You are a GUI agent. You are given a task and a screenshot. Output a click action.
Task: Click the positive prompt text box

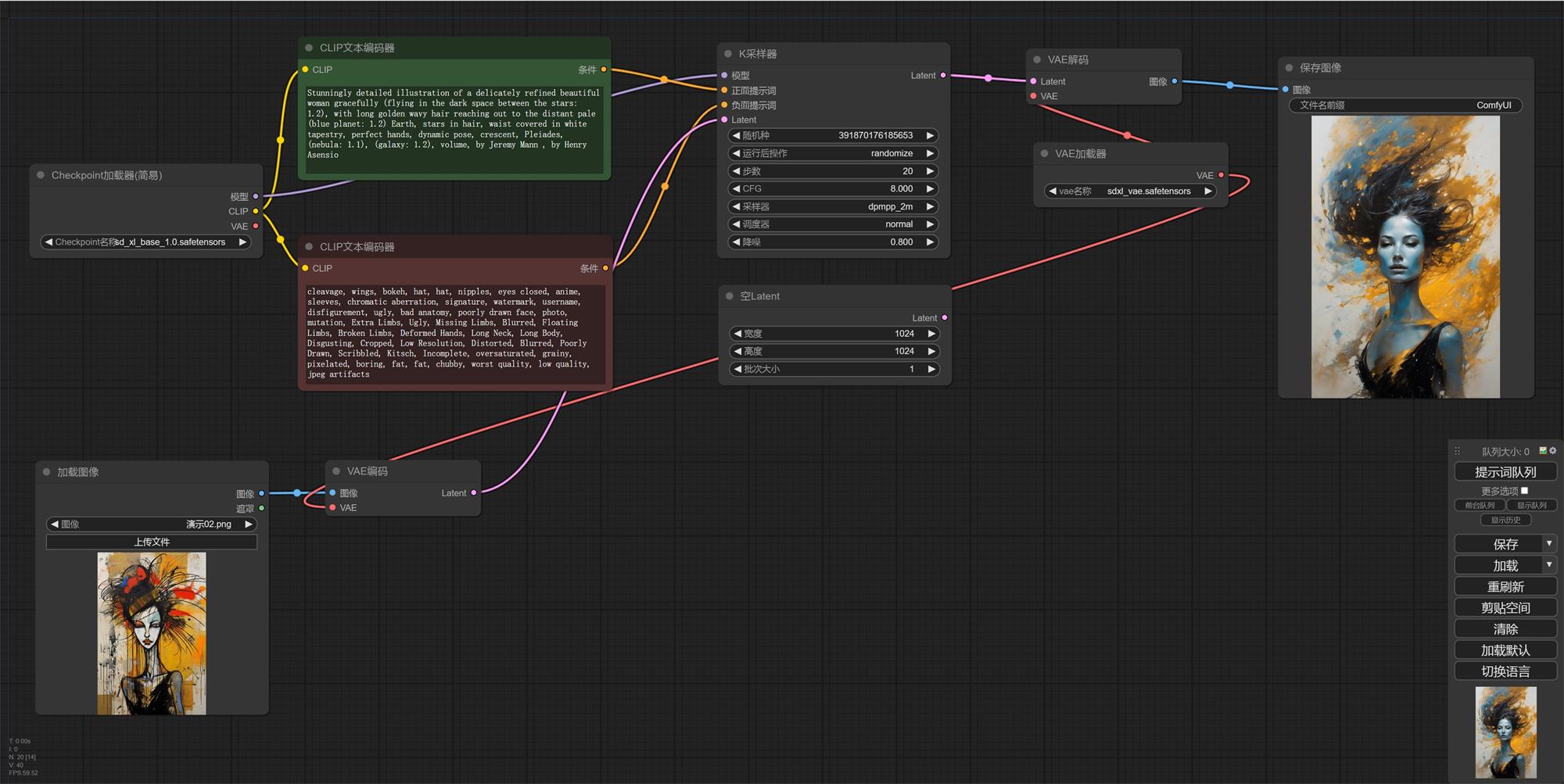[x=454, y=129]
